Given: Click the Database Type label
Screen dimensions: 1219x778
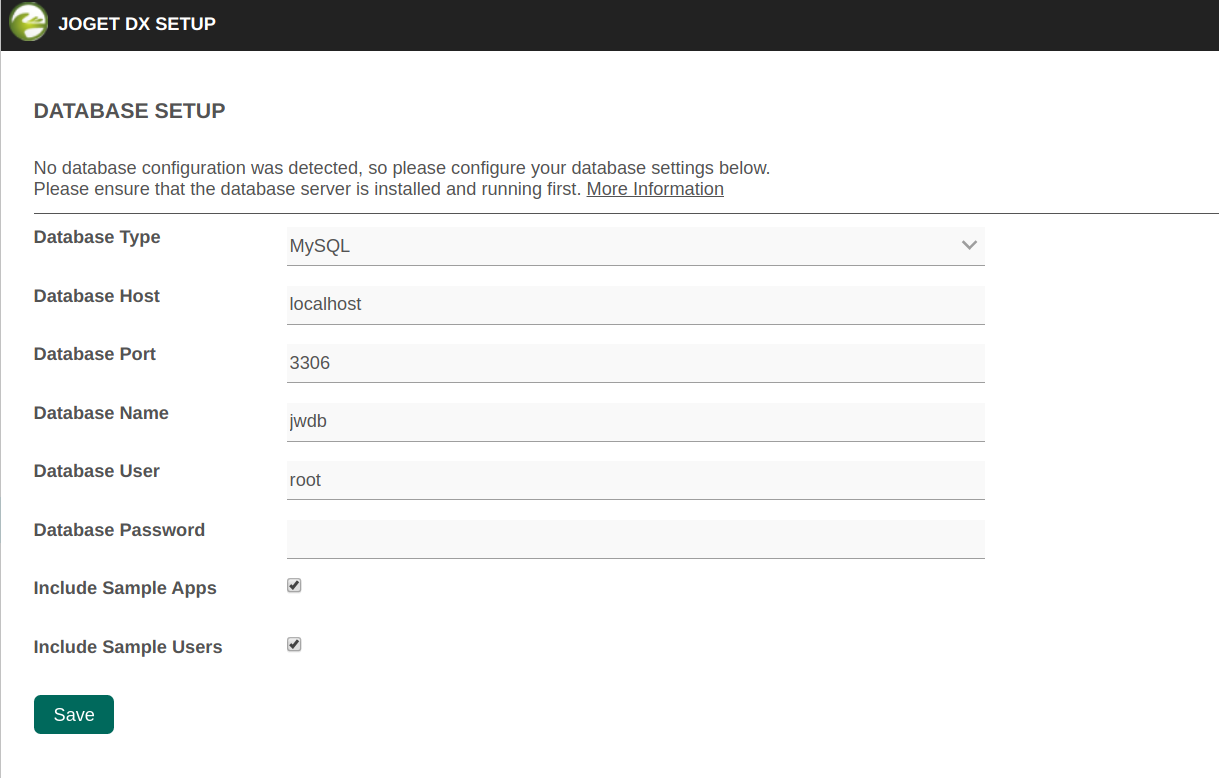Looking at the screenshot, I should pos(97,237).
